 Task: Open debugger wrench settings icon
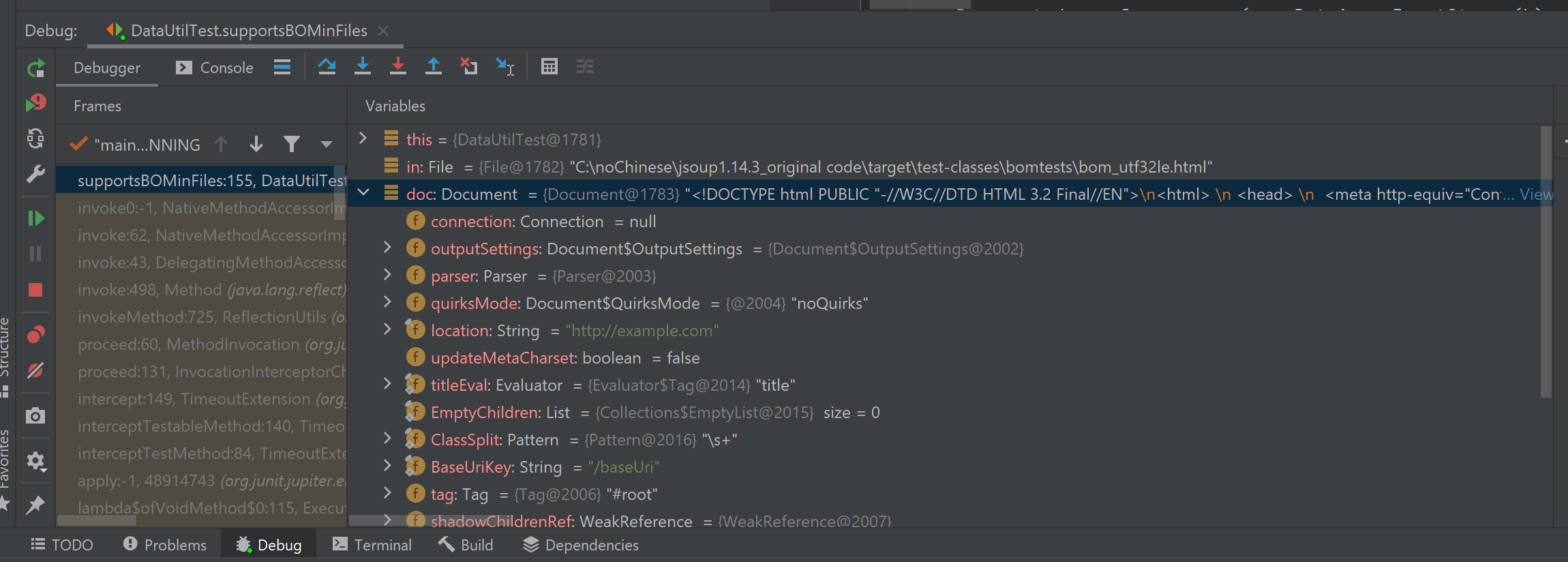point(35,174)
